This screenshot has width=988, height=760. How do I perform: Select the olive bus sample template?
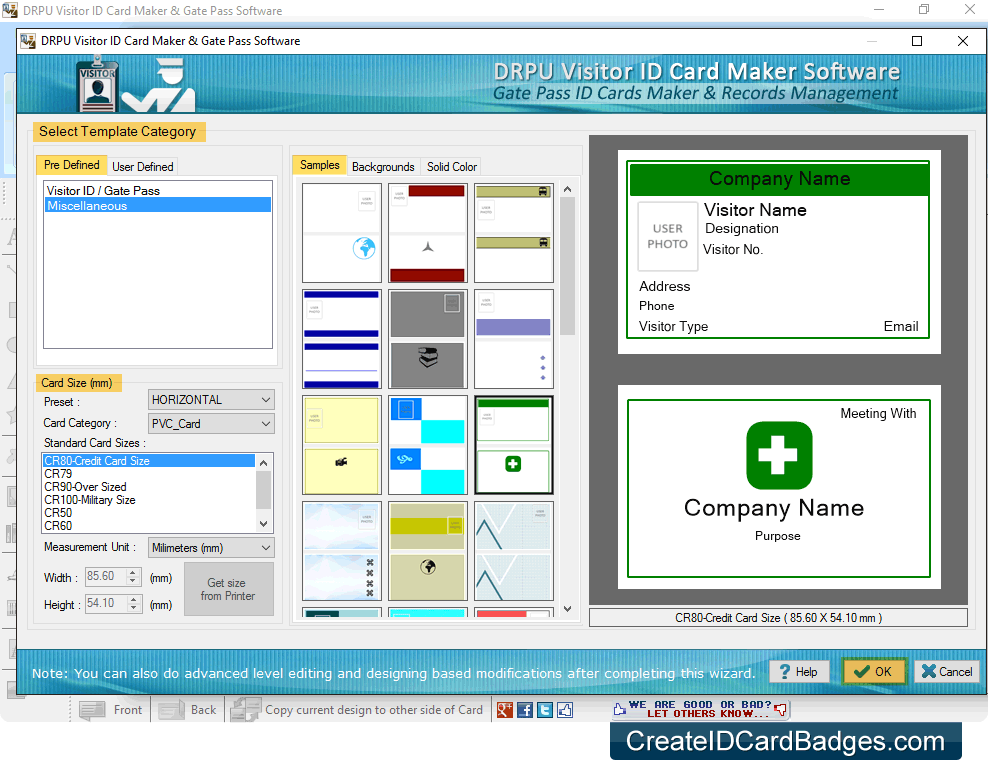[514, 233]
